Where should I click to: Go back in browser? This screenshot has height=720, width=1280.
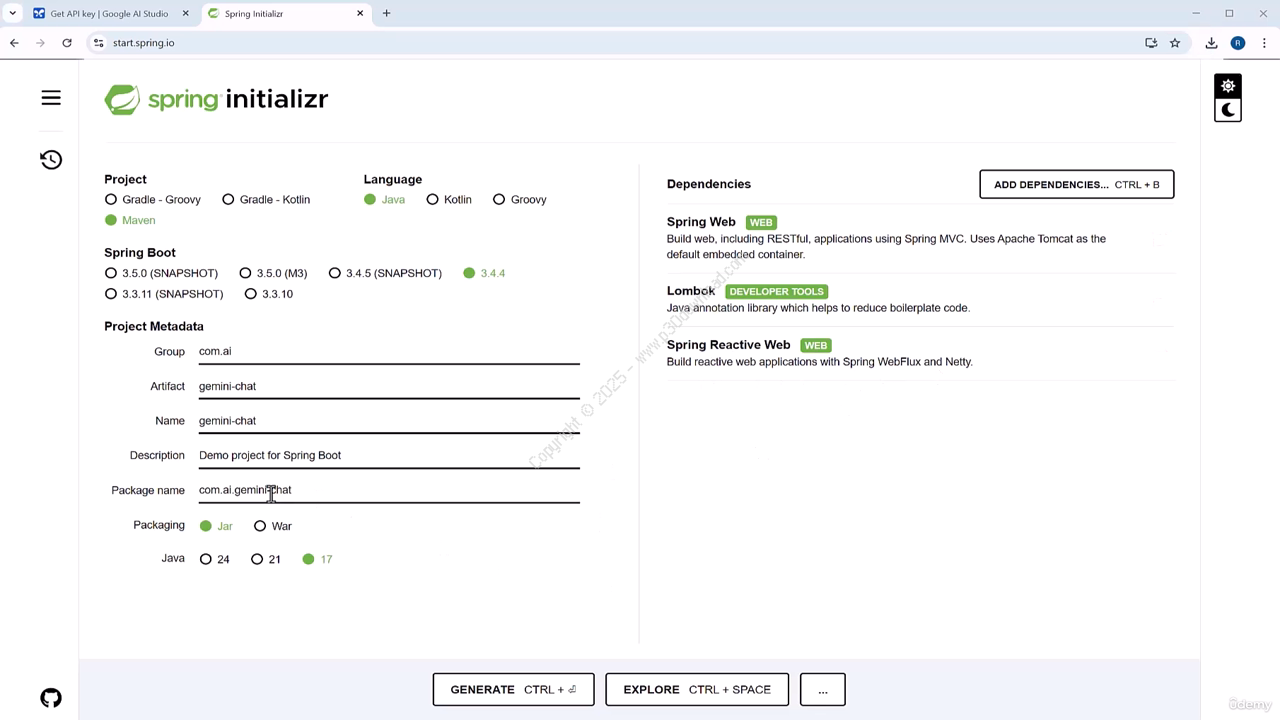(x=14, y=43)
